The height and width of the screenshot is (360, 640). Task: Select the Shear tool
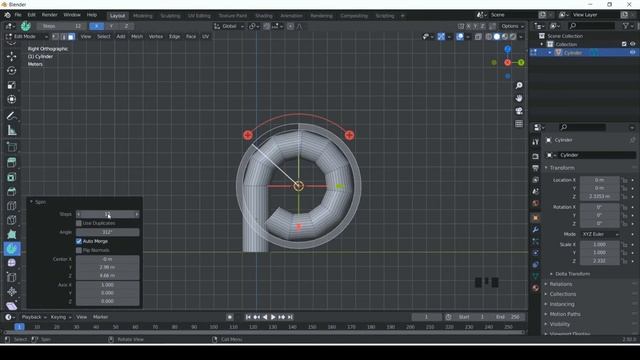click(x=11, y=305)
